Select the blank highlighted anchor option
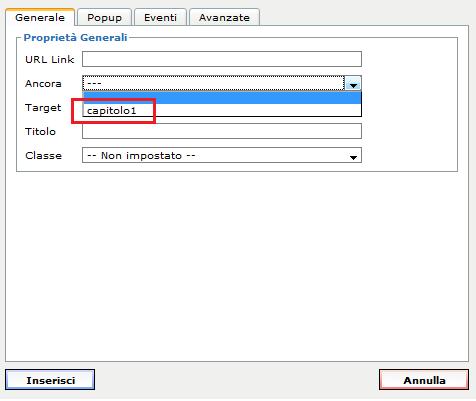The width and height of the screenshot is (476, 401). [x=222, y=98]
